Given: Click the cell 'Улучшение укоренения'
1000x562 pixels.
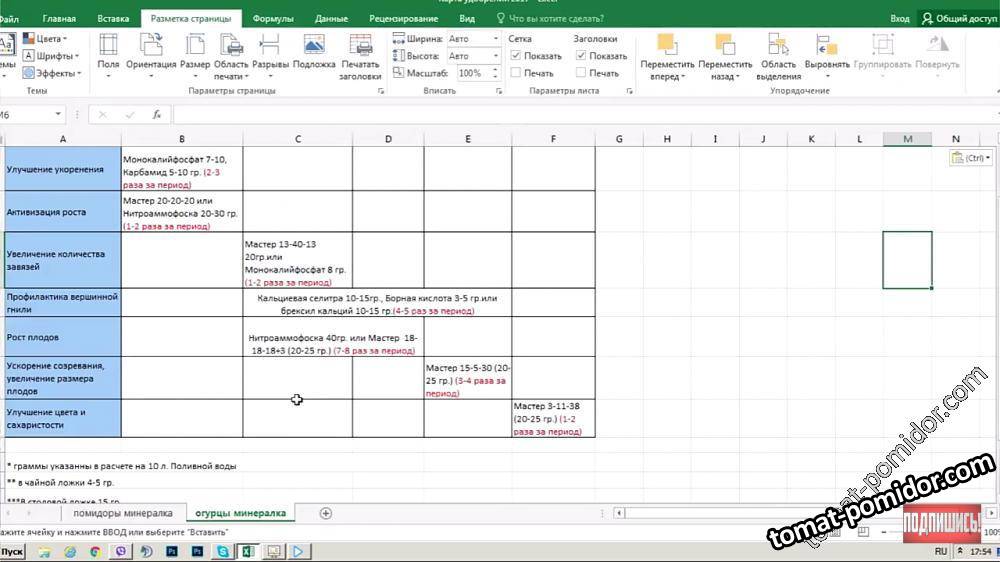Looking at the screenshot, I should click(62, 169).
